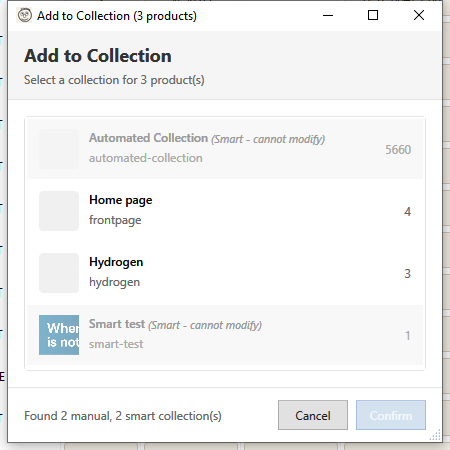This screenshot has width=450, height=450.
Task: Click the Home page placeholder thumbnail
Action: (59, 211)
